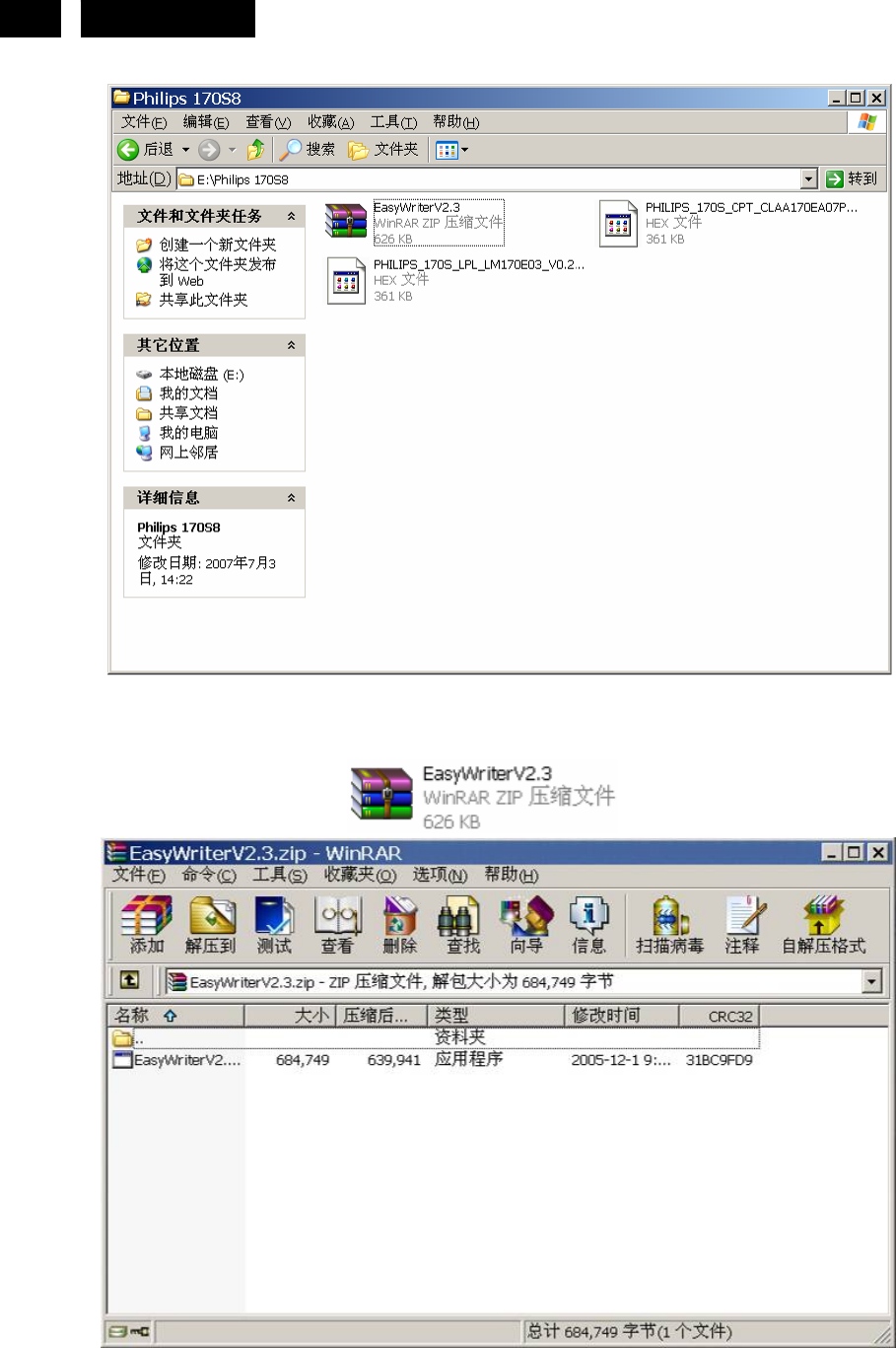
Task: Sort by 名称 column header
Action: click(175, 1016)
